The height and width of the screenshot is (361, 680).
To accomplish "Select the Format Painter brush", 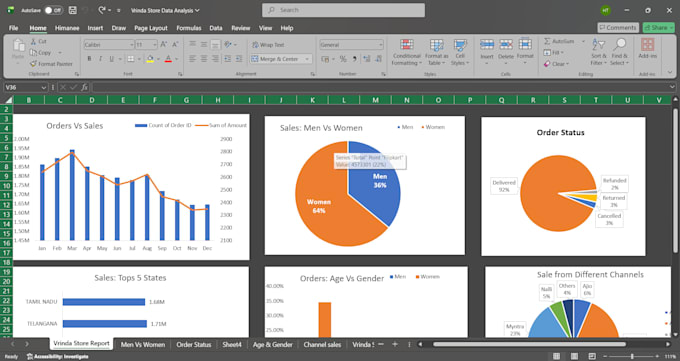I will [33, 64].
